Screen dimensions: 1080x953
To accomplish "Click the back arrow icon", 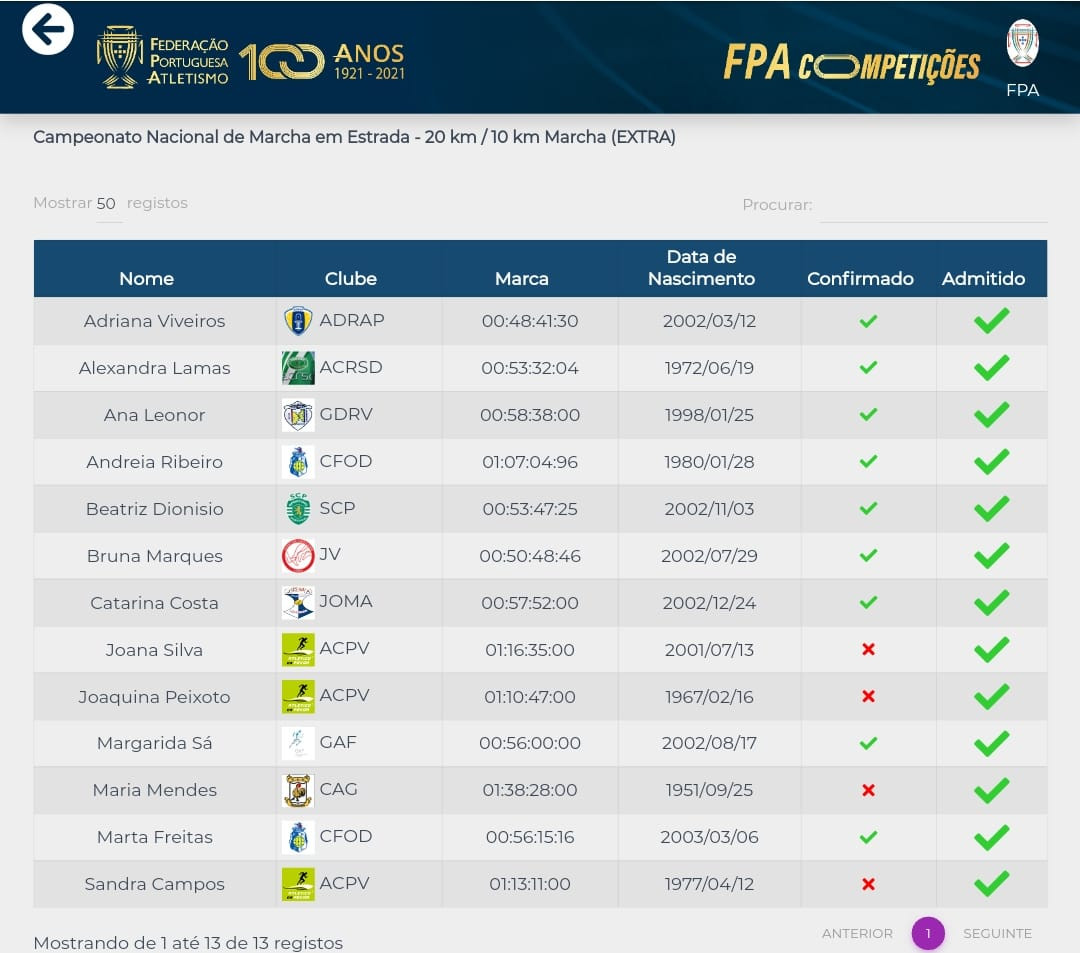I will tap(48, 29).
